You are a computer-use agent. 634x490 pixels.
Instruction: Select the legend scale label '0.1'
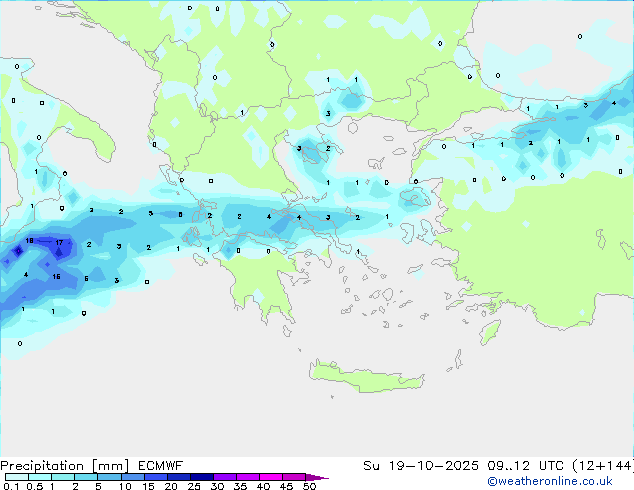tap(11, 486)
